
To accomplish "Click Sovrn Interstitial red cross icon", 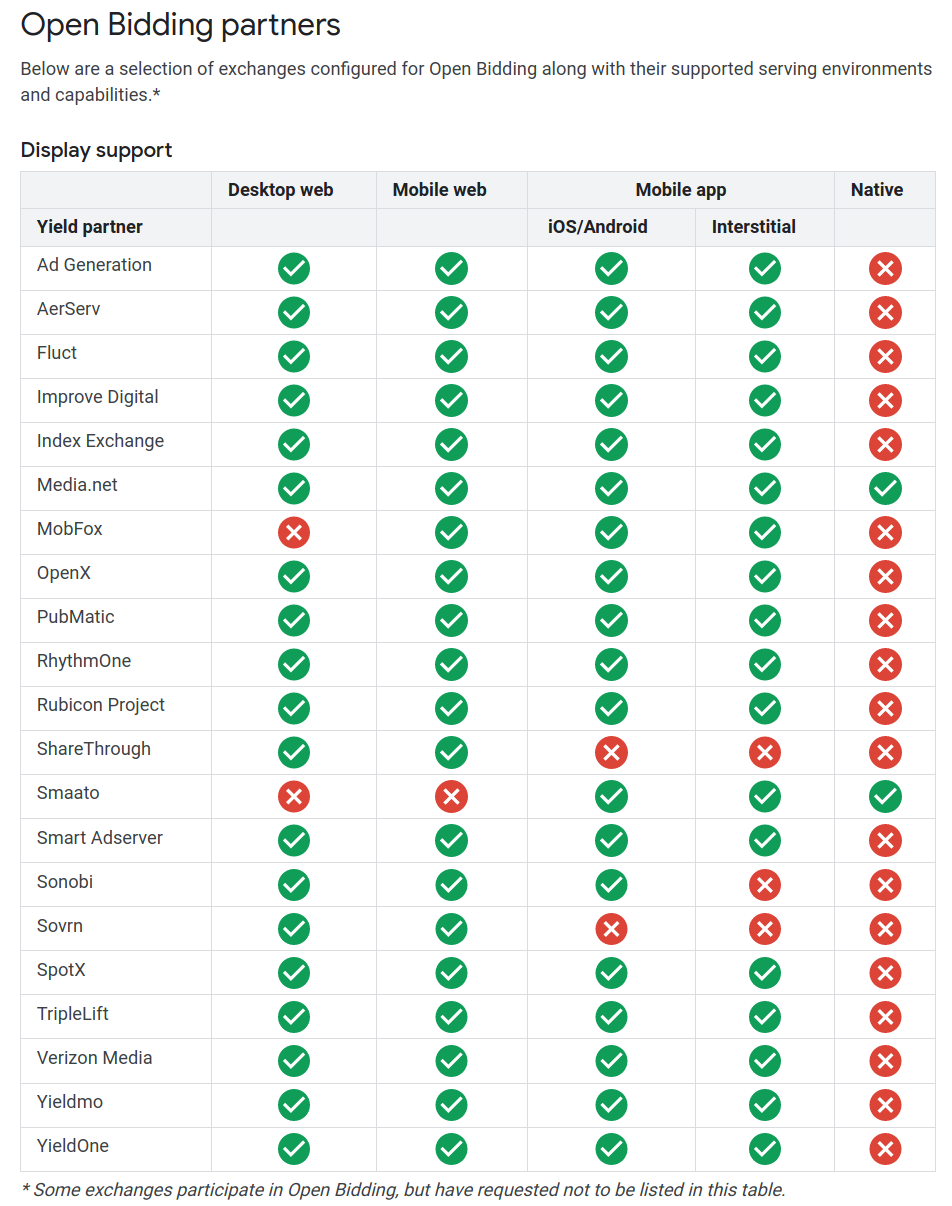I will click(765, 929).
